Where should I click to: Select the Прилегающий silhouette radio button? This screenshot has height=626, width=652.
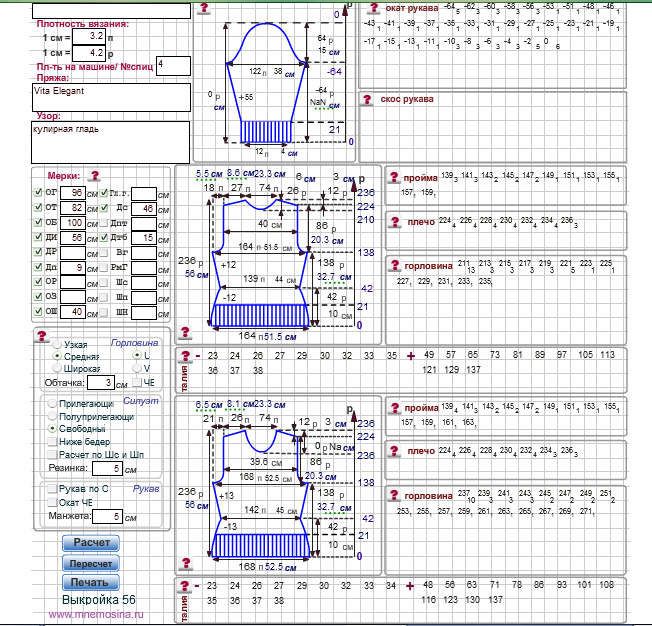[x=52, y=402]
